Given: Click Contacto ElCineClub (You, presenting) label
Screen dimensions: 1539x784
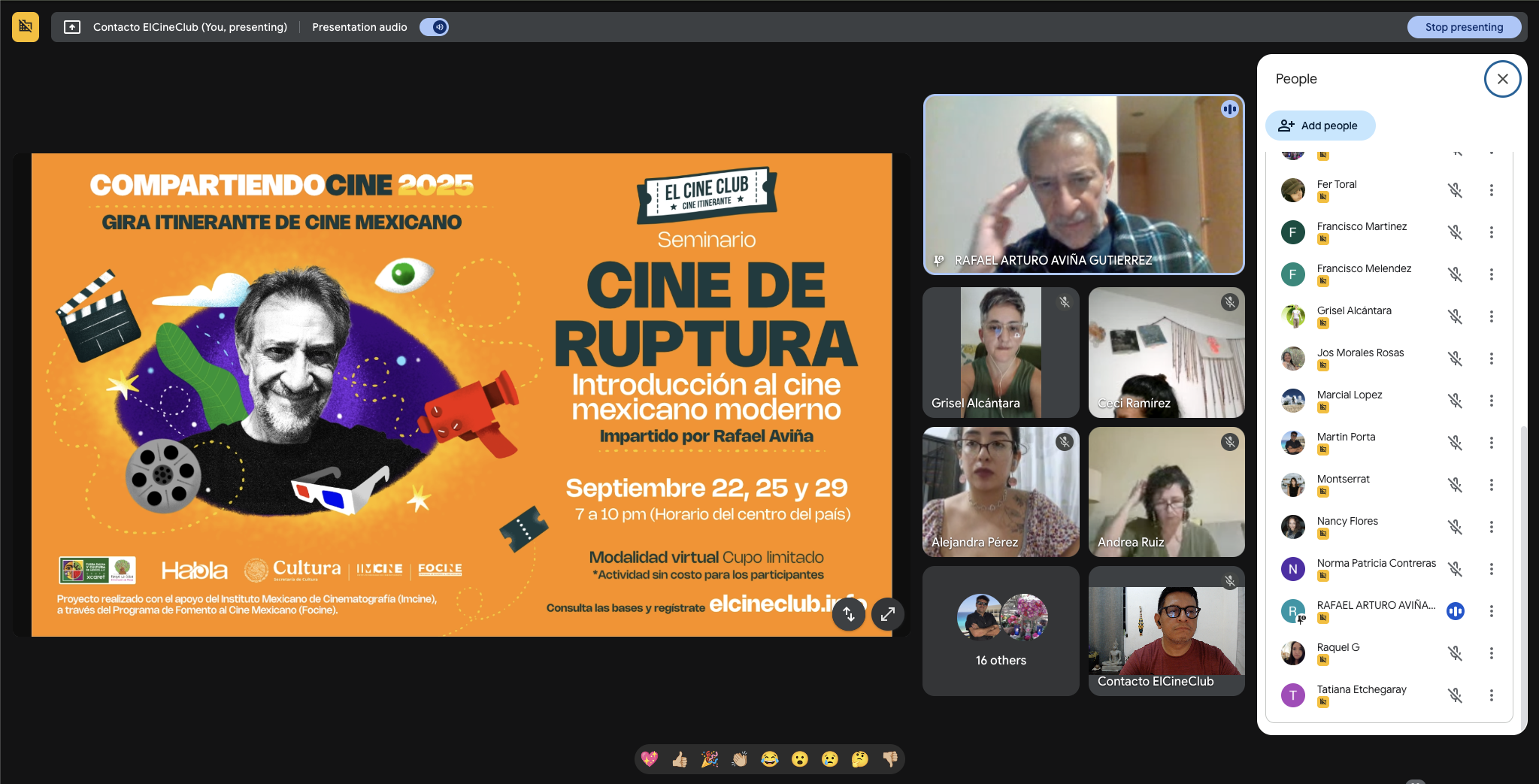Looking at the screenshot, I should tap(190, 27).
